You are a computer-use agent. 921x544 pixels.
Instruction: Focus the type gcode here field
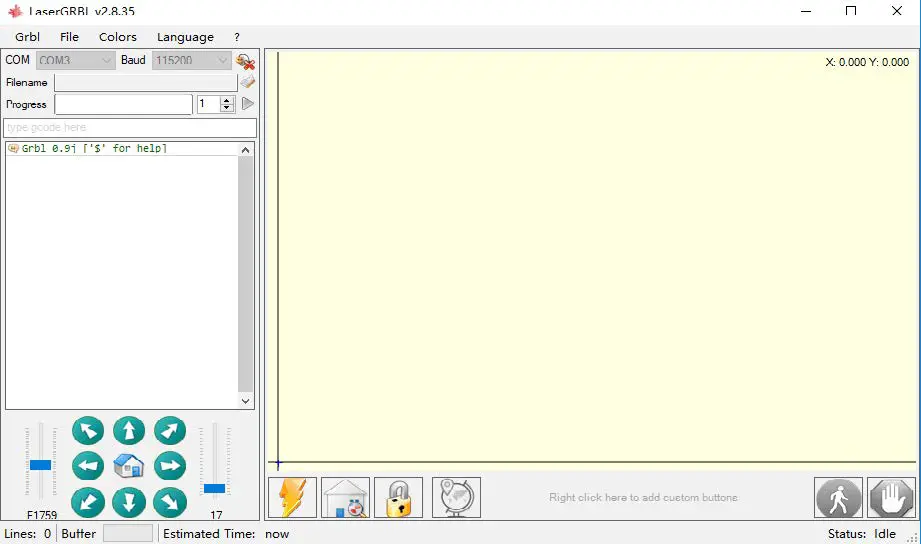[x=130, y=127]
